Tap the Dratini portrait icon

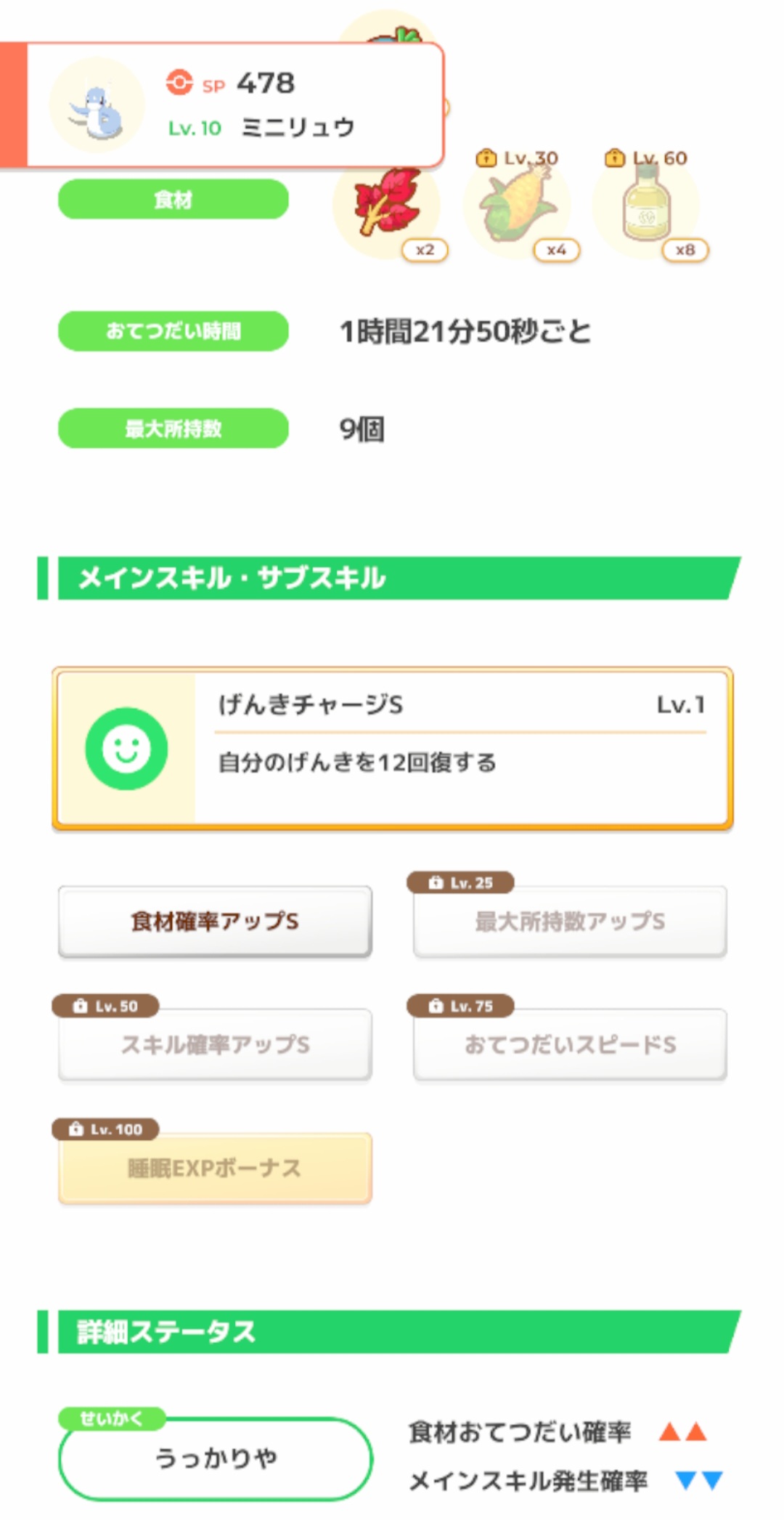97,106
